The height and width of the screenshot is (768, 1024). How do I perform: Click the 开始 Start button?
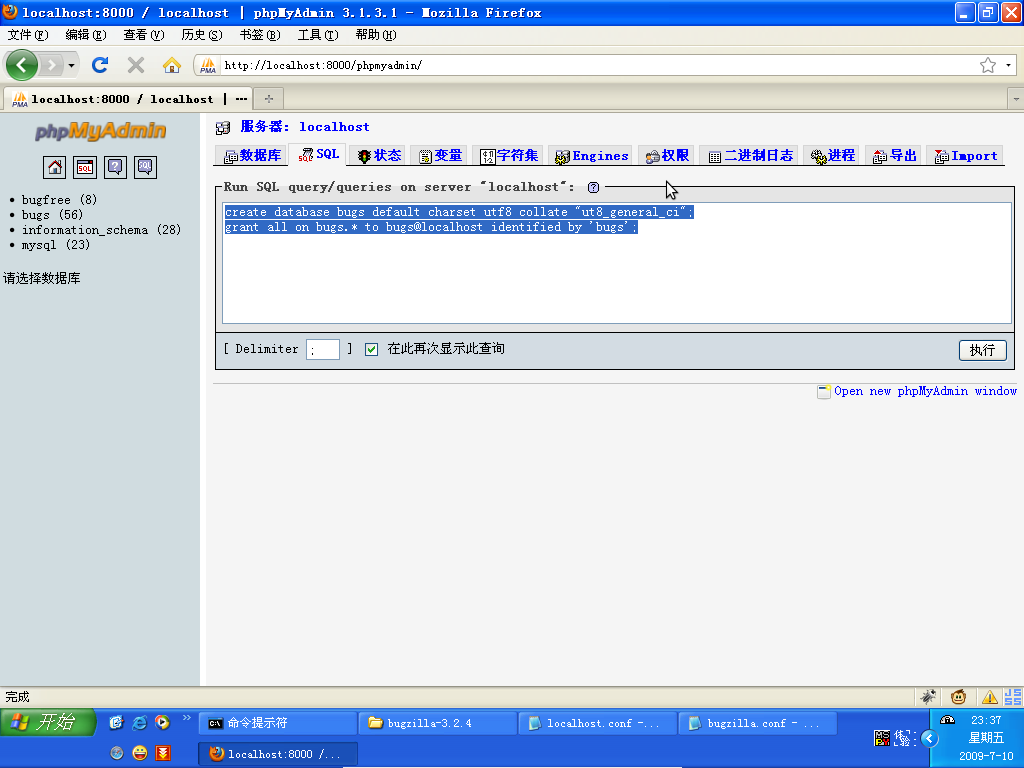[48, 722]
